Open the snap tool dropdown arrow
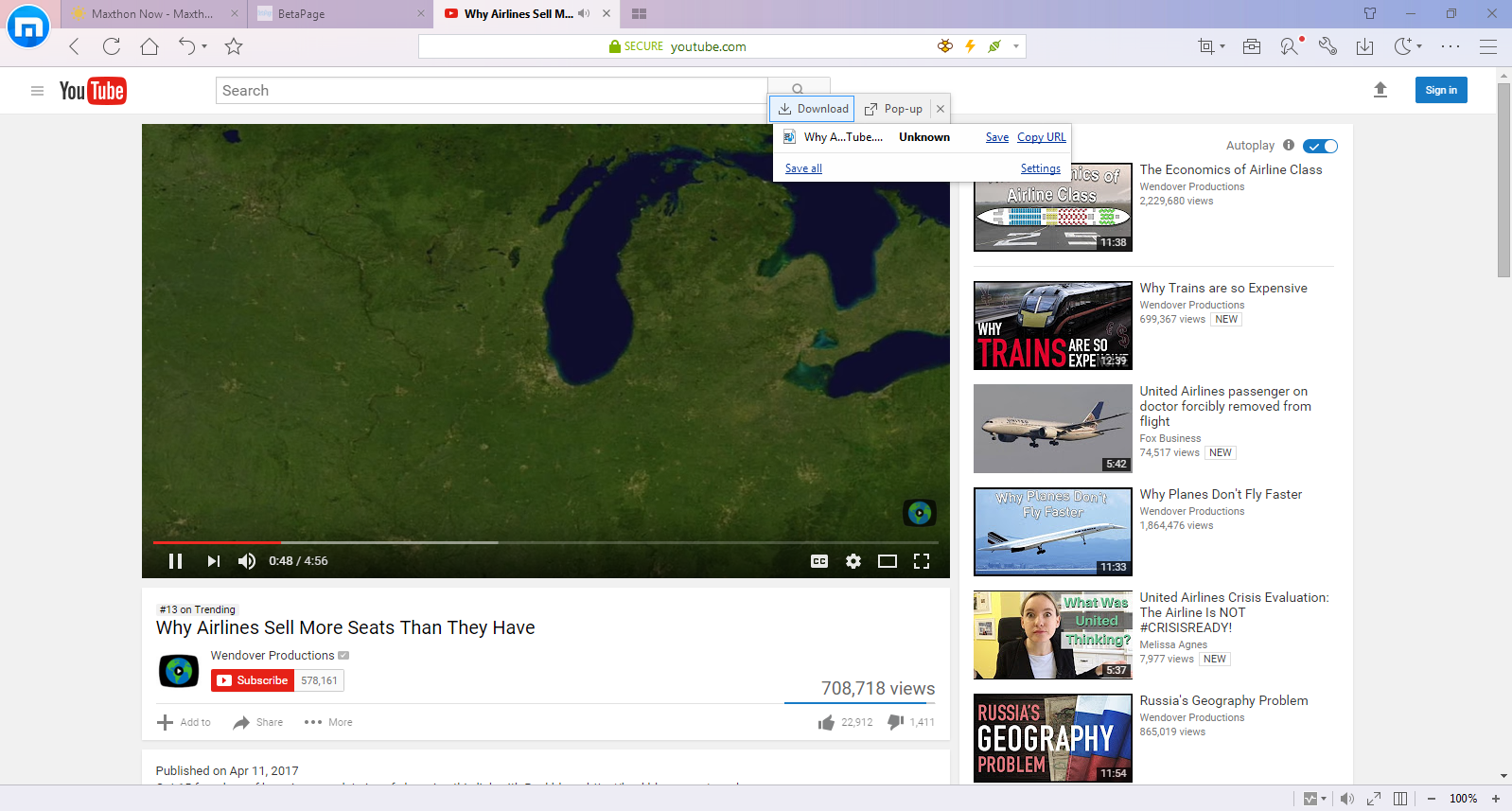The width and height of the screenshot is (1512, 811). pyautogui.click(x=1222, y=46)
